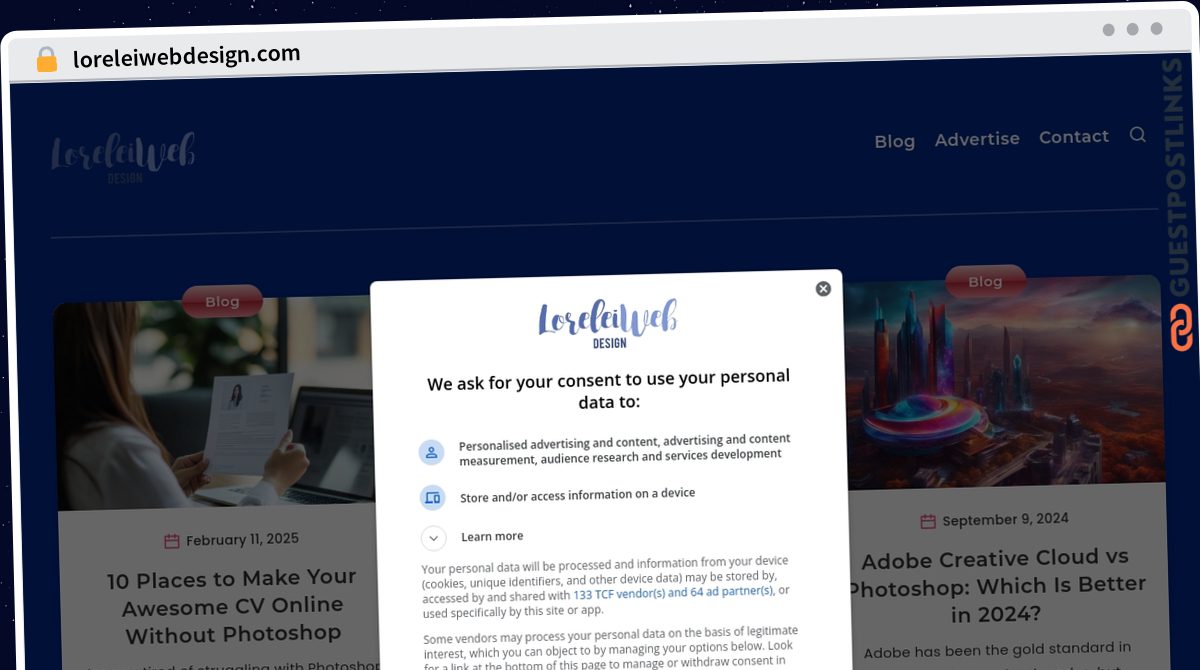Open the Learn more section label
The image size is (1200, 670).
pos(492,537)
